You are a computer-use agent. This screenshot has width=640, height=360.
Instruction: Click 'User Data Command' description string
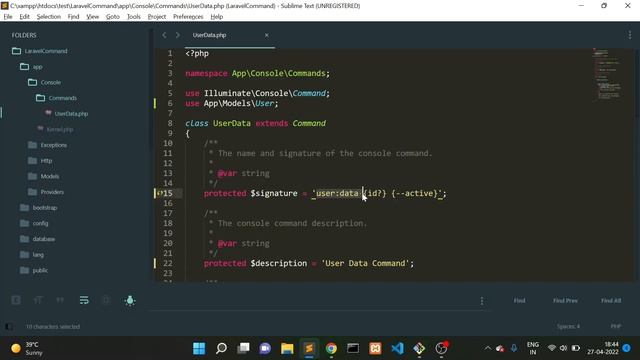365,263
